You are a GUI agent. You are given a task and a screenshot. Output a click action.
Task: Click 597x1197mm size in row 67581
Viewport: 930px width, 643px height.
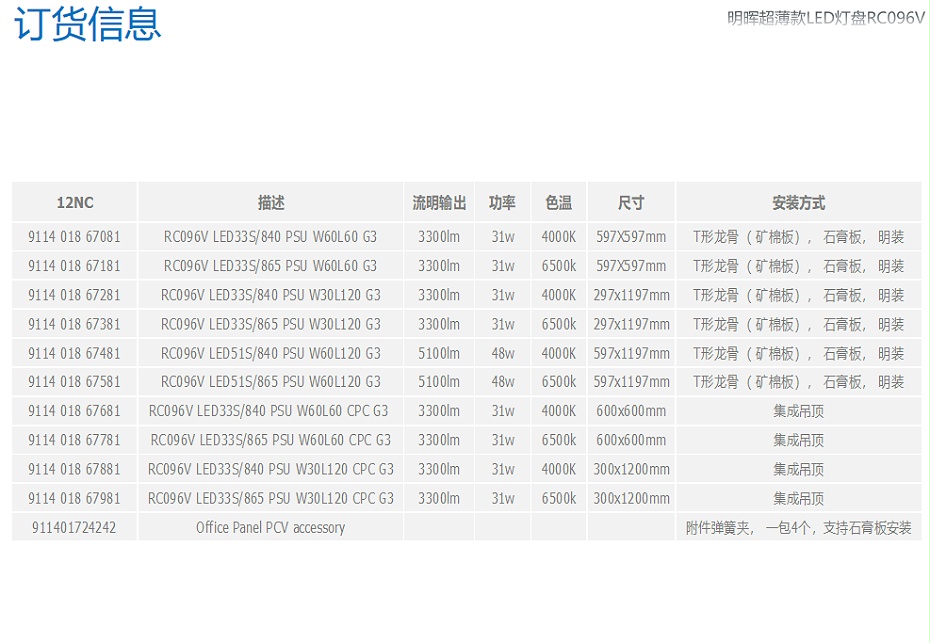631,381
